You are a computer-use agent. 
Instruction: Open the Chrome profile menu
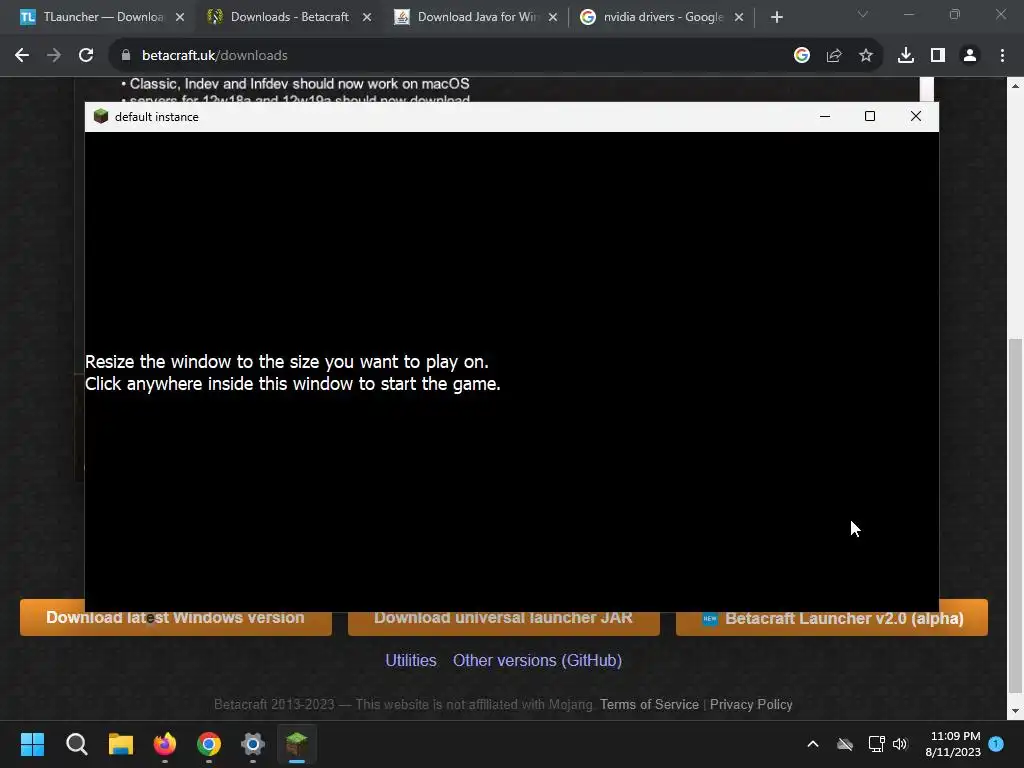pyautogui.click(x=970, y=56)
